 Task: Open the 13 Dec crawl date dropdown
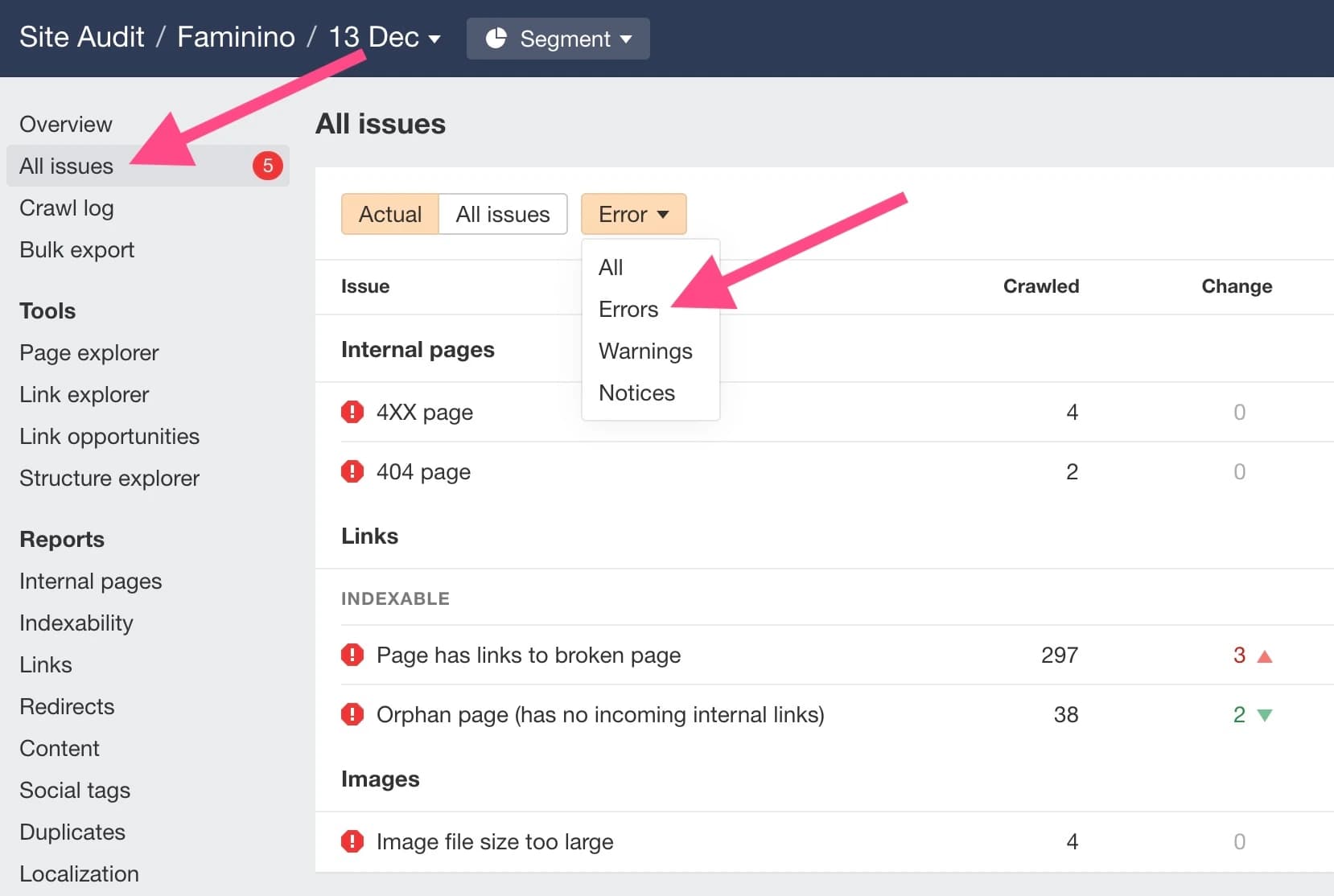coord(385,38)
